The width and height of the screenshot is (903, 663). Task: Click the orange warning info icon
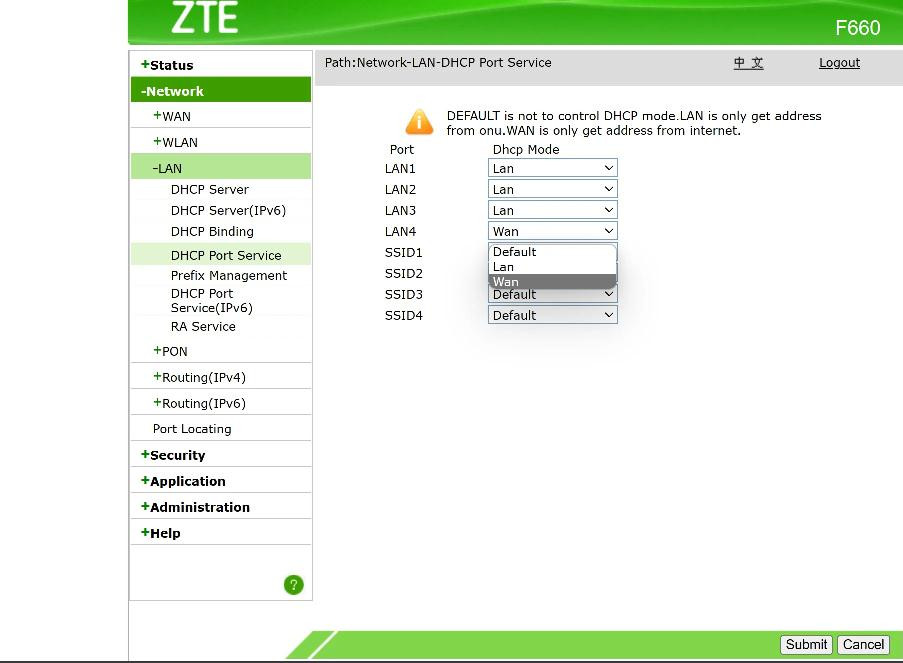(x=419, y=122)
